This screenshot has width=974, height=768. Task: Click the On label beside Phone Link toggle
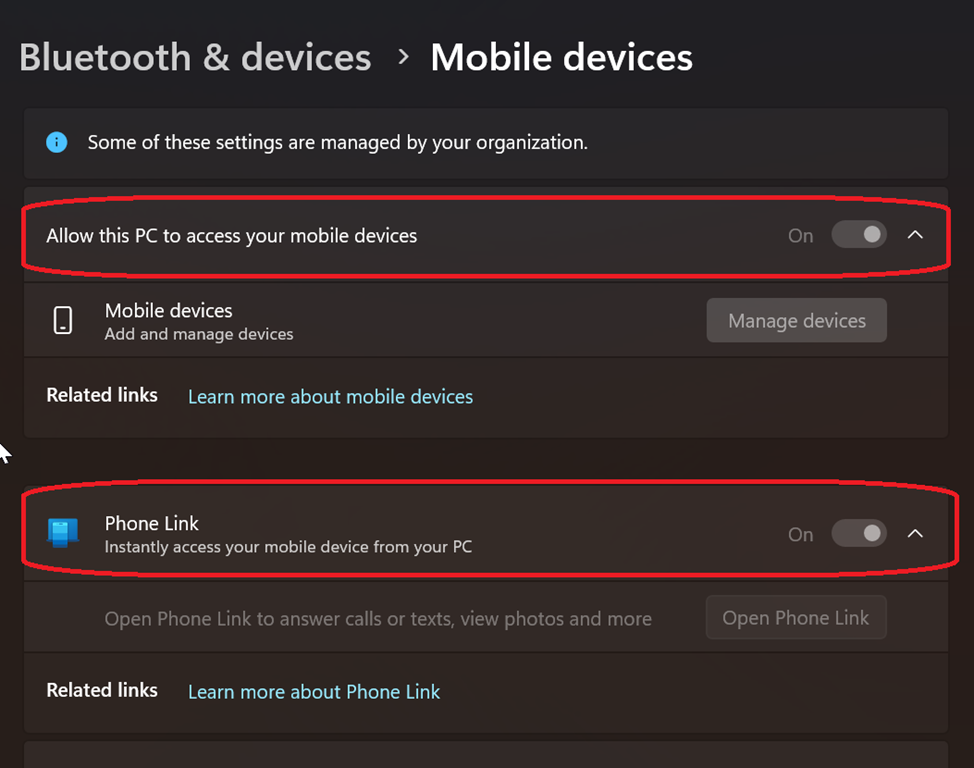[801, 534]
